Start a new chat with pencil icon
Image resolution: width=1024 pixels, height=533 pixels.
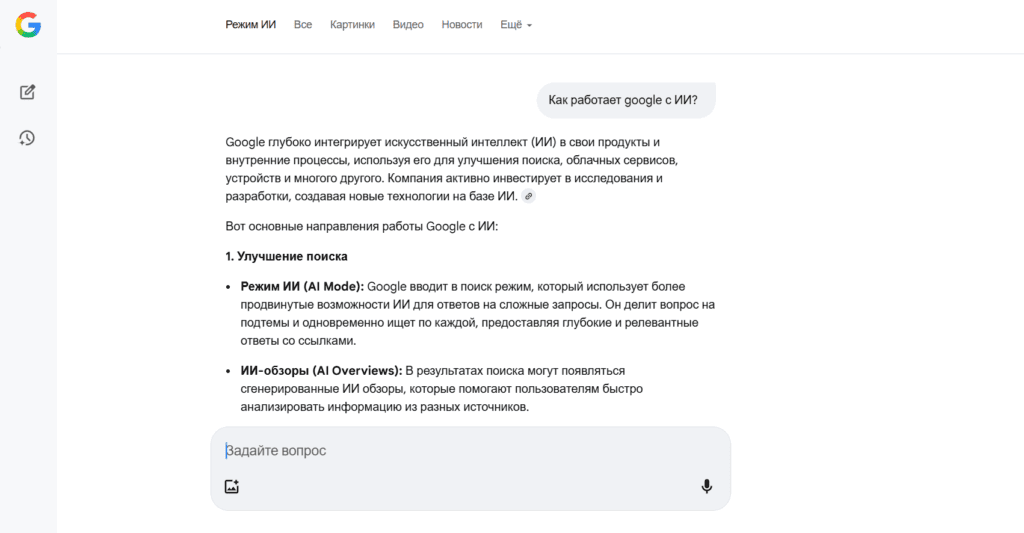tap(28, 92)
